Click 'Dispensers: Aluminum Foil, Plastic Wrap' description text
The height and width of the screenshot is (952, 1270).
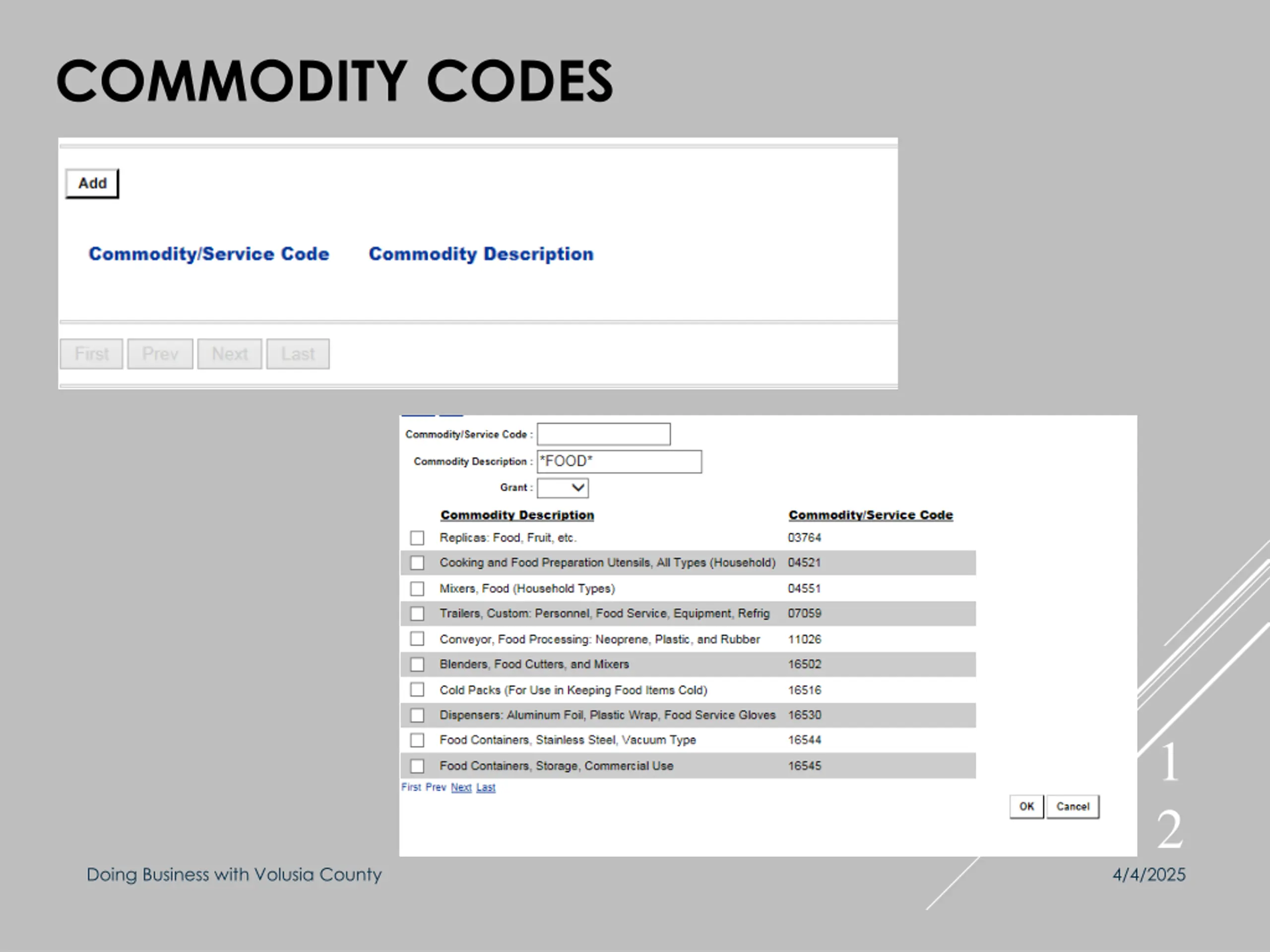[607, 715]
